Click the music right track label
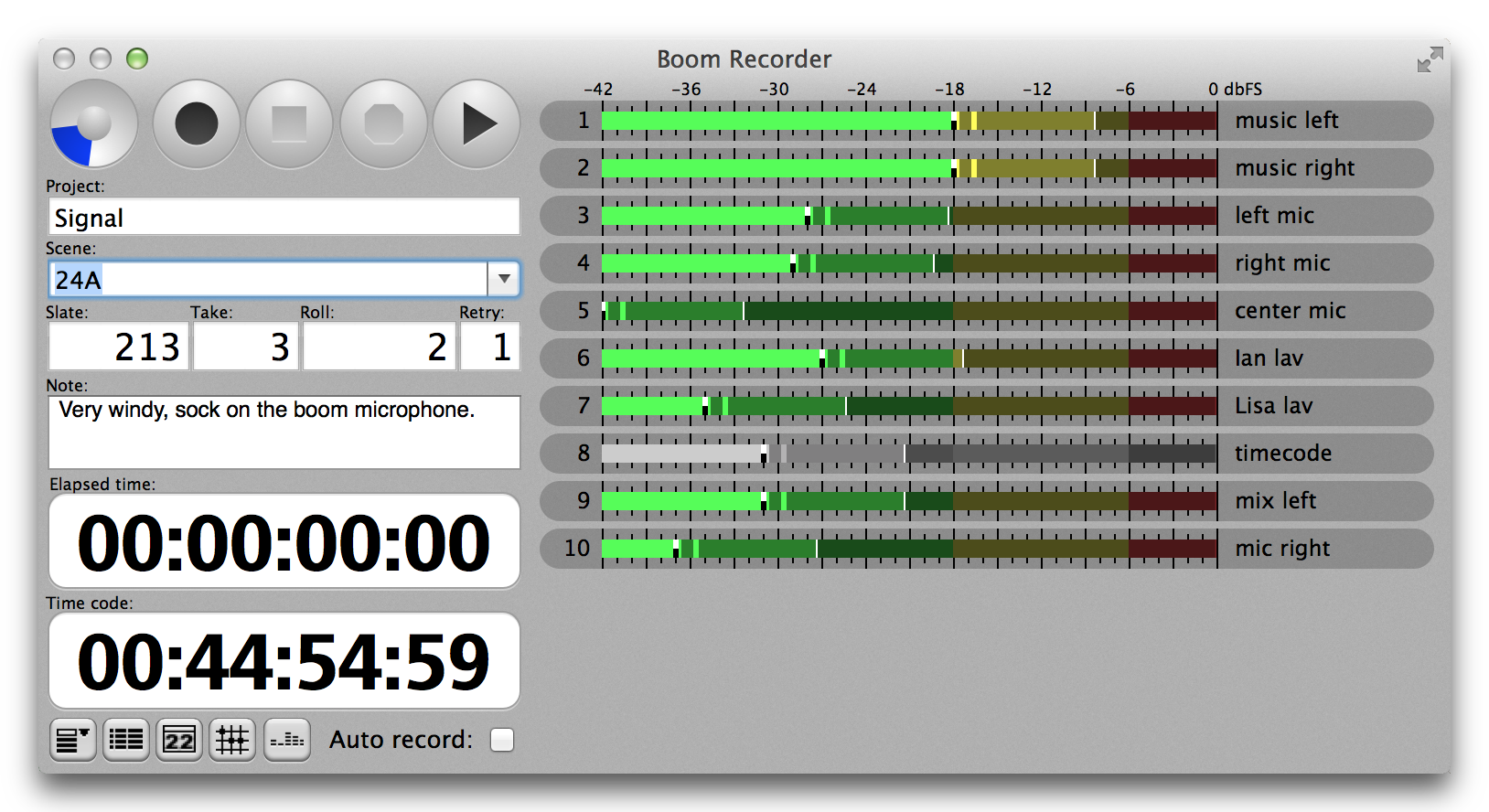This screenshot has width=1489, height=812. tap(1295, 168)
